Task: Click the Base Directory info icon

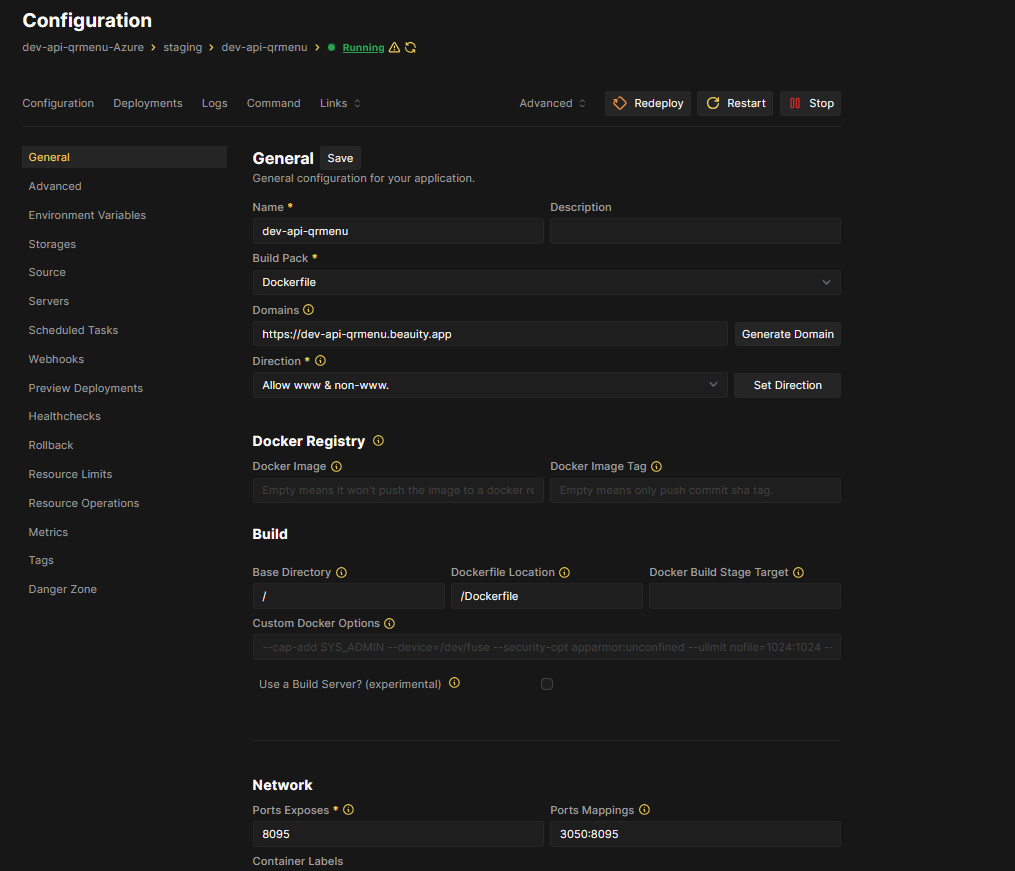Action: [x=342, y=573]
